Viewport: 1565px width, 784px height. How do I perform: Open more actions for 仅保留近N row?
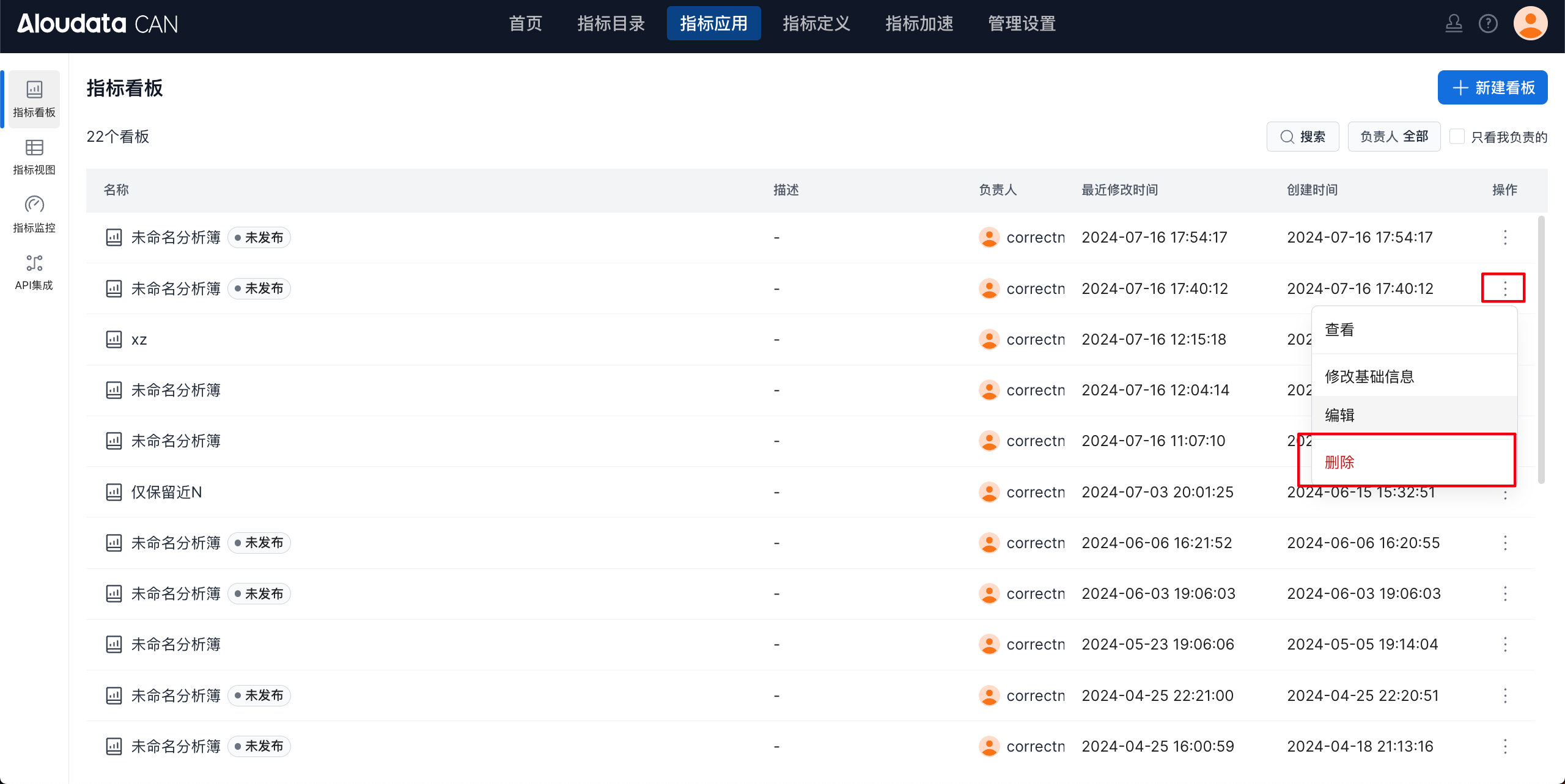(x=1505, y=496)
